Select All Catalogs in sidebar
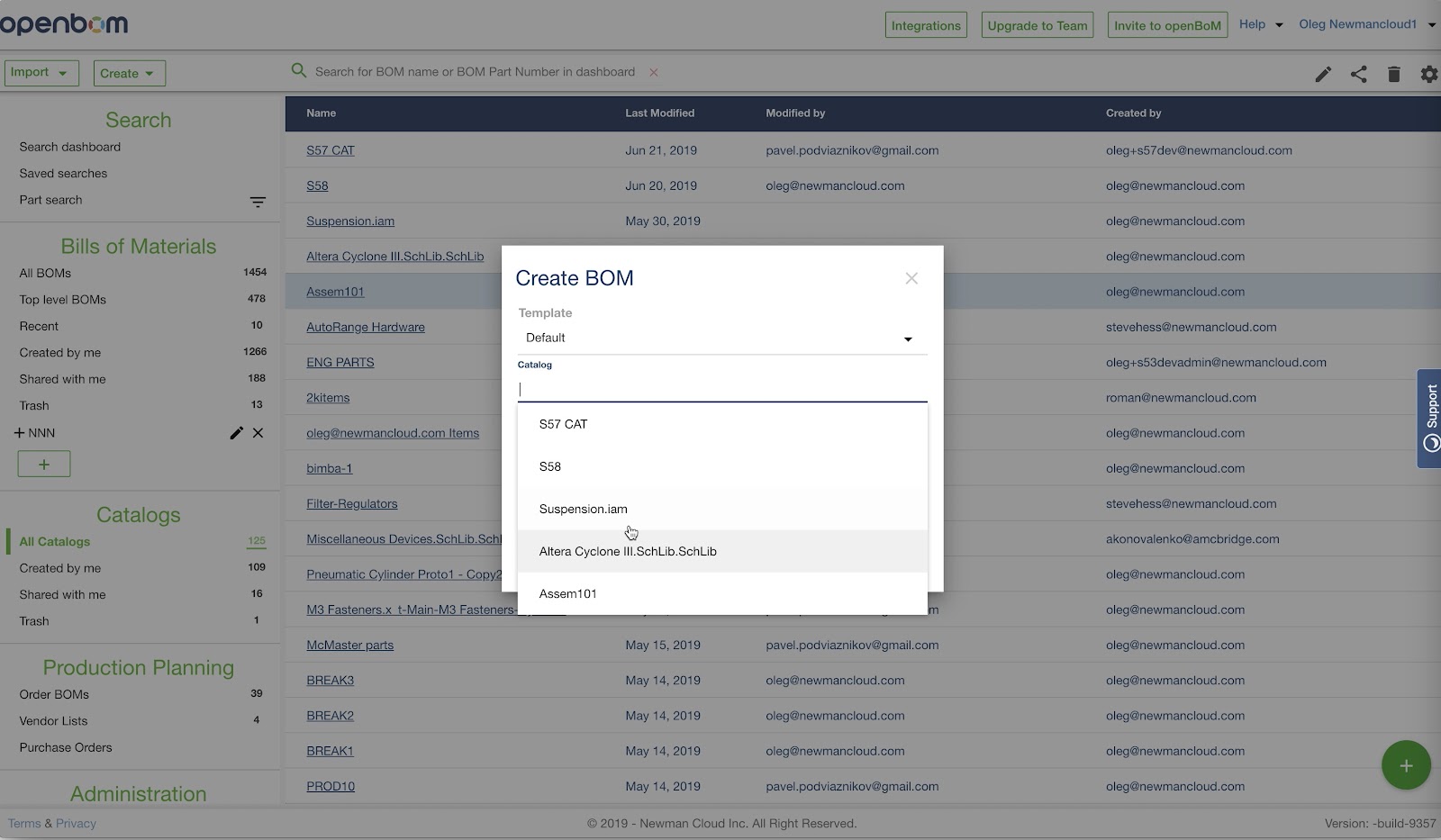The image size is (1441, 840). click(55, 542)
